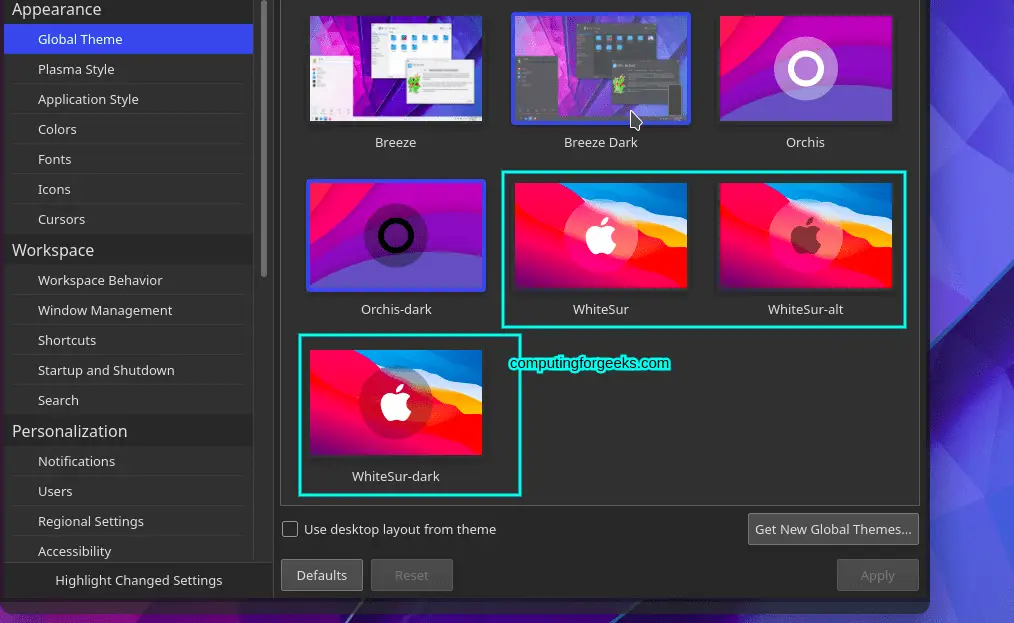Viewport: 1014px width, 623px height.
Task: Open the Users settings page
Action: coord(128,492)
